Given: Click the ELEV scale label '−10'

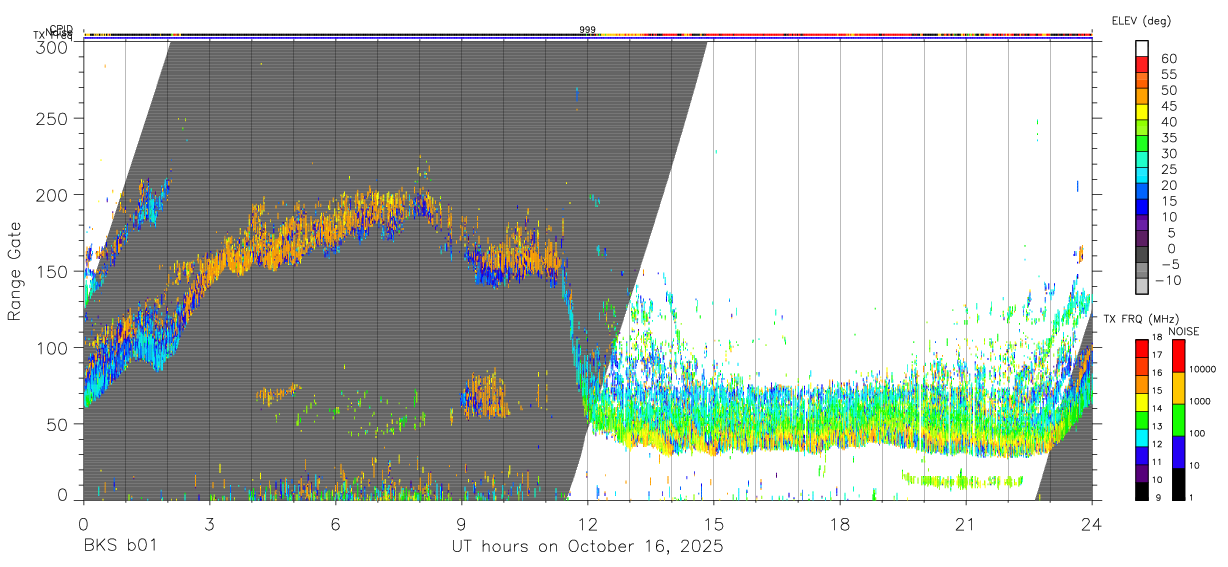Looking at the screenshot, I should point(1169,280).
